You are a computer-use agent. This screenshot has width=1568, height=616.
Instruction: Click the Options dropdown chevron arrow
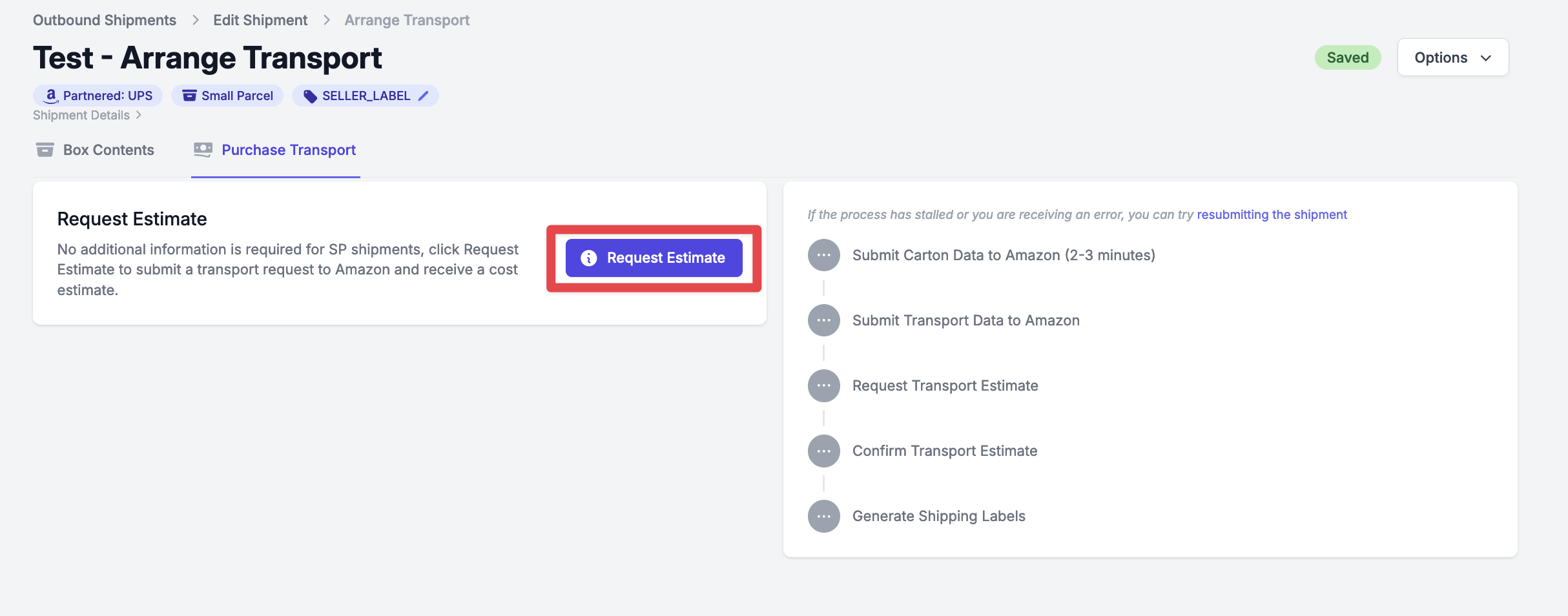(1485, 58)
